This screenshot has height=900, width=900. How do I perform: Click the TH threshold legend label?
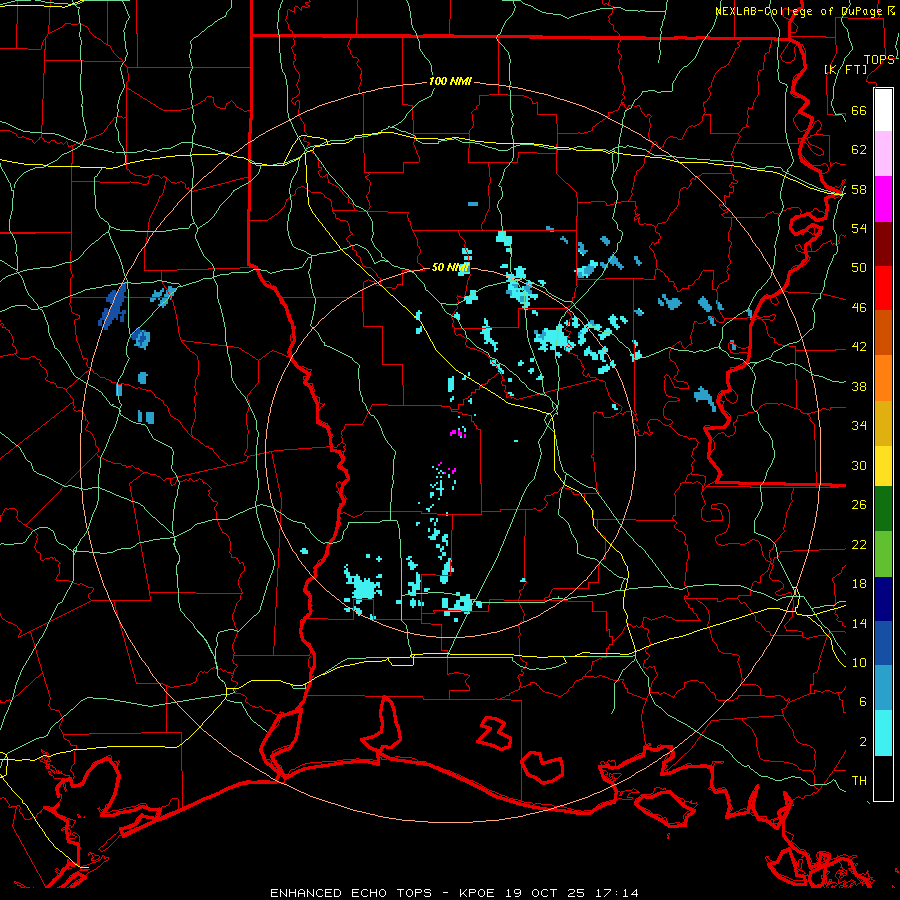pos(859,780)
